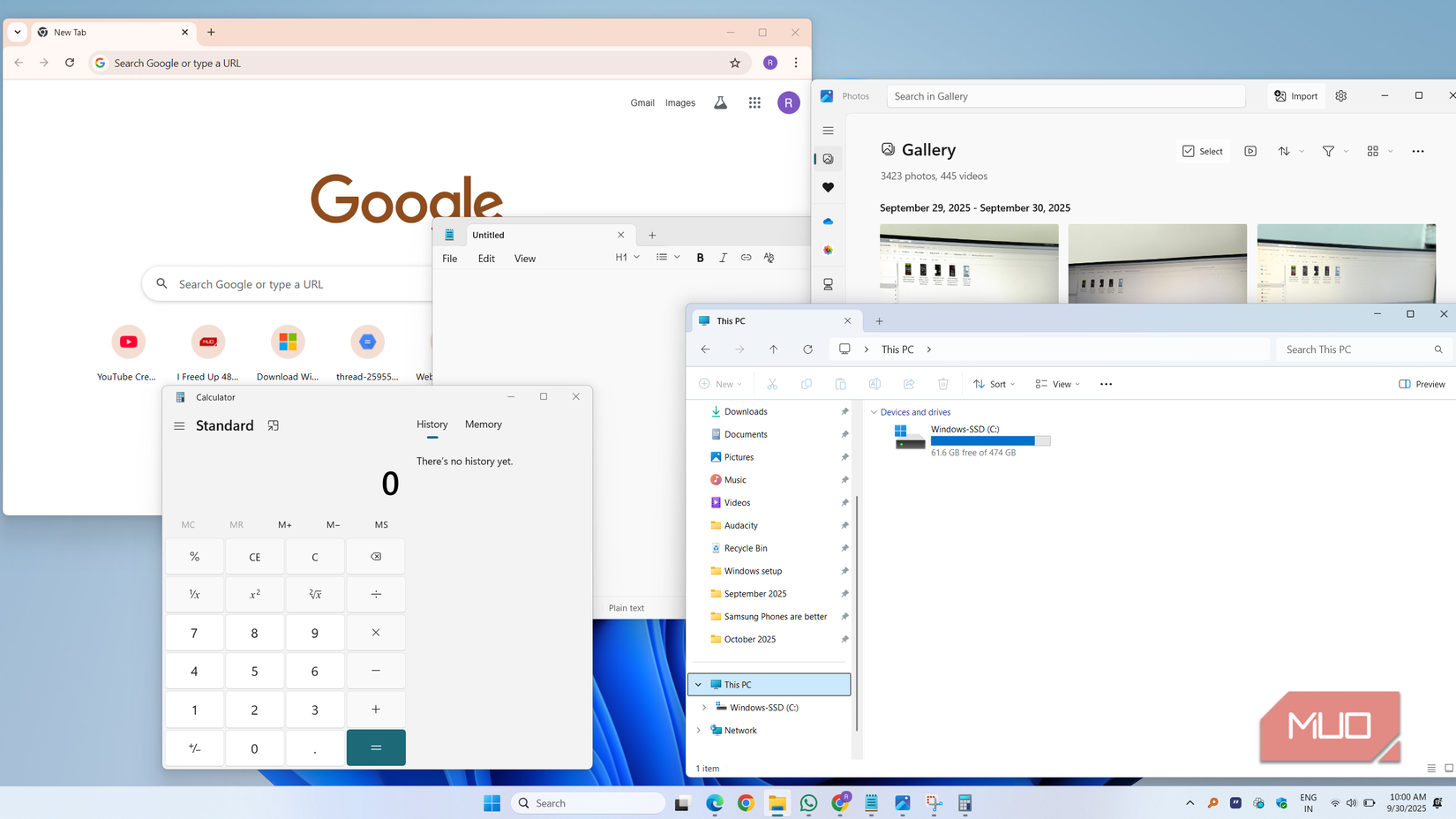The width and height of the screenshot is (1456, 819).
Task: Open Google apps grid in Chrome
Action: pyautogui.click(x=754, y=103)
